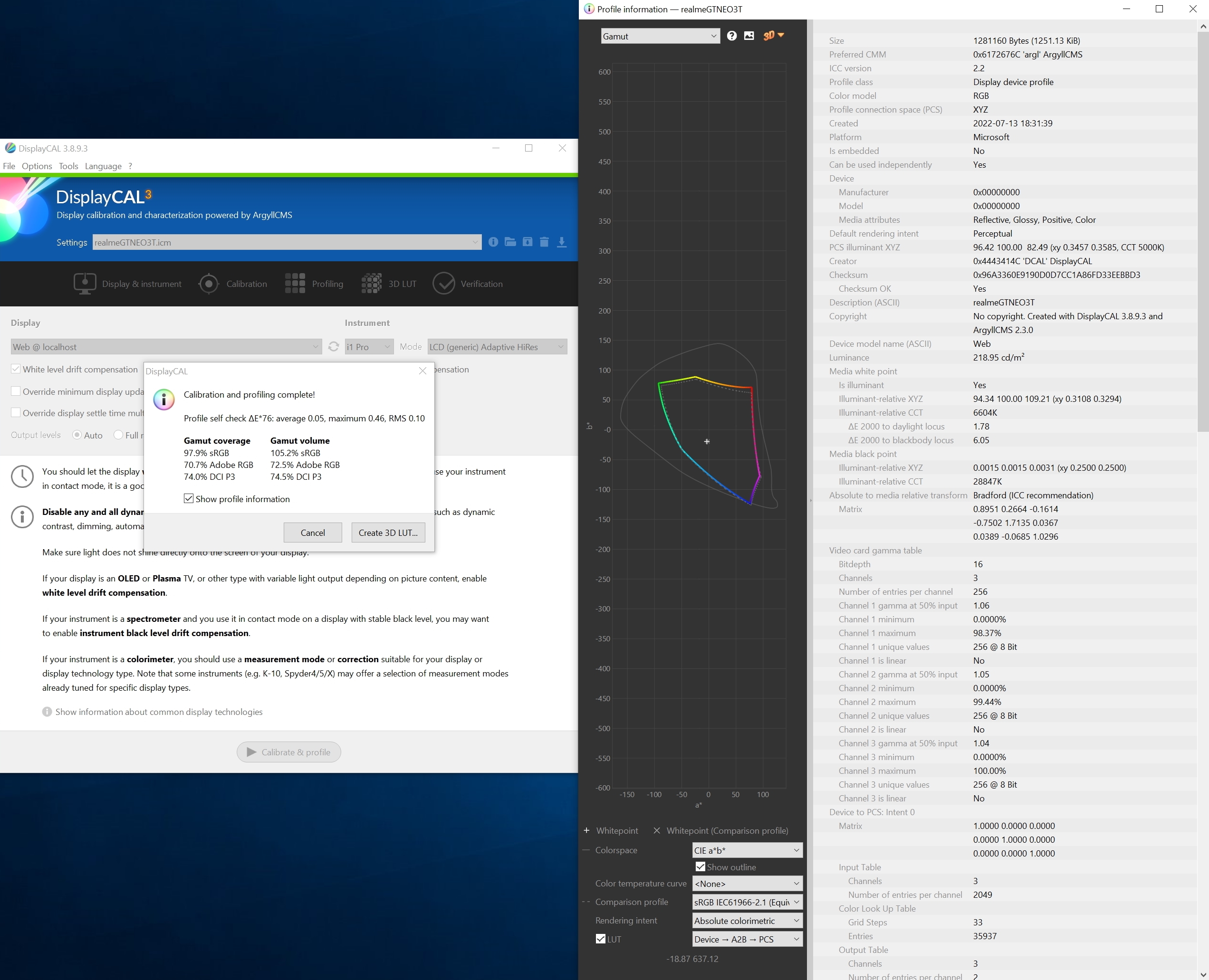
Task: Click the download arrow icon beside Settings
Action: coord(561,242)
